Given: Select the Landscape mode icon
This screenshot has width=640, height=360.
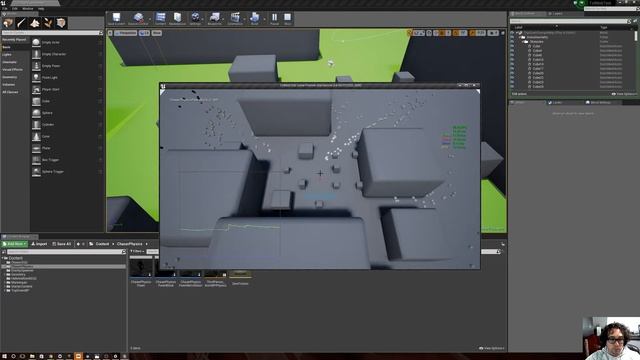Looking at the screenshot, I should click(35, 23).
